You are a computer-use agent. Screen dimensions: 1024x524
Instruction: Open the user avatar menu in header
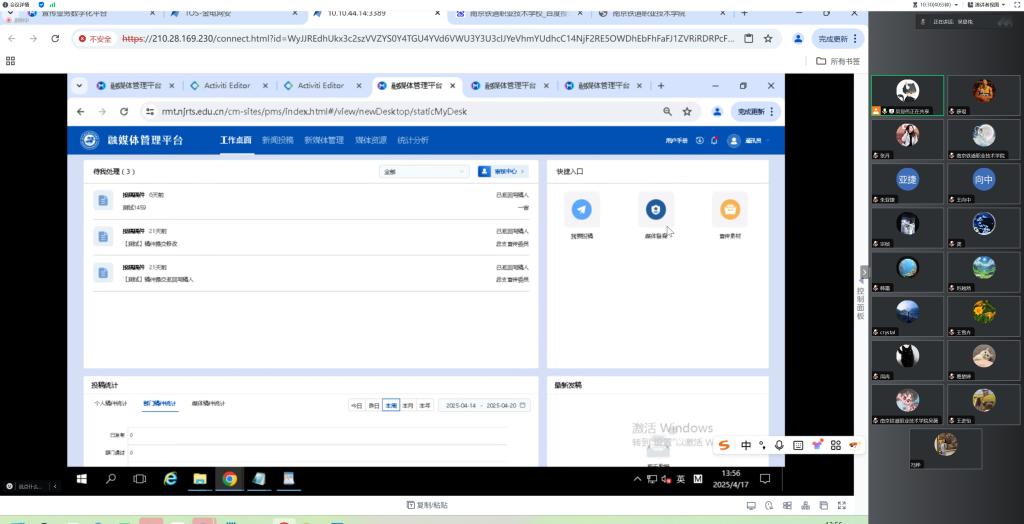(x=733, y=140)
